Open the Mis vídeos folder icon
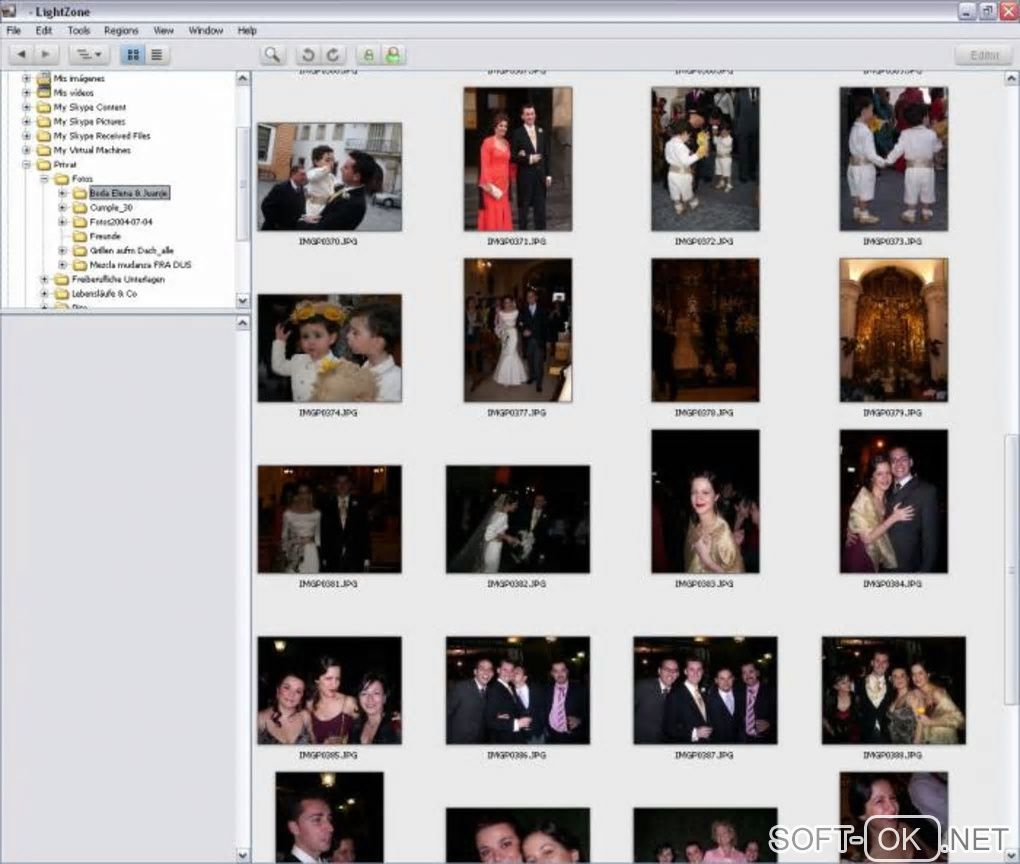Screen dimensions: 1020x864 click(x=44, y=92)
